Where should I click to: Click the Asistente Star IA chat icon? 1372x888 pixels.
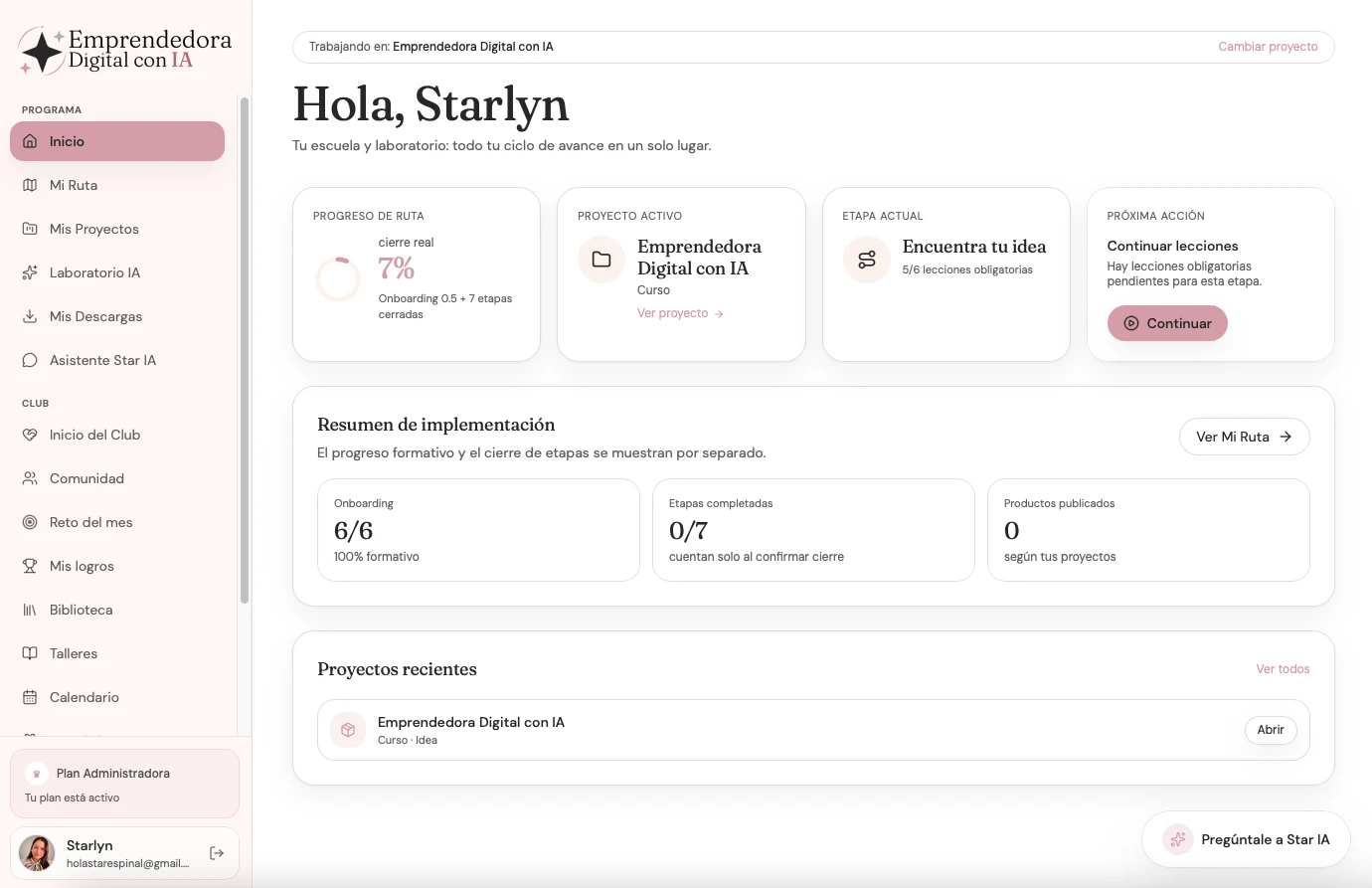click(x=30, y=360)
